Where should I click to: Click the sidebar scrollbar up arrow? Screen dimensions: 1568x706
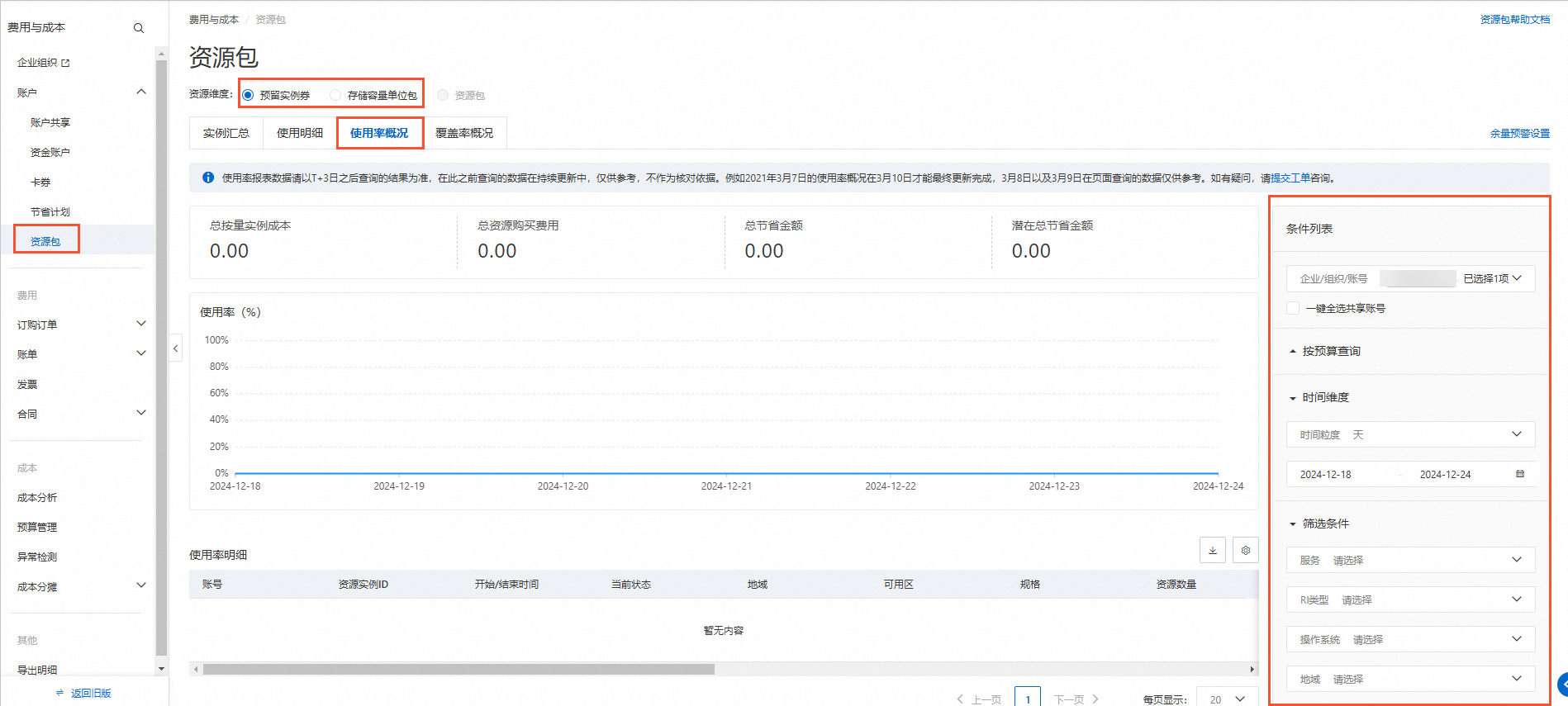coord(161,54)
